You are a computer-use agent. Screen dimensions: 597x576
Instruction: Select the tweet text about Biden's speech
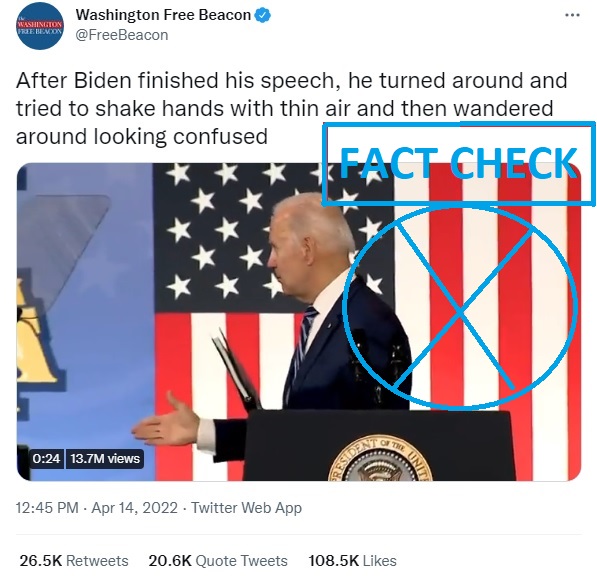[x=292, y=108]
